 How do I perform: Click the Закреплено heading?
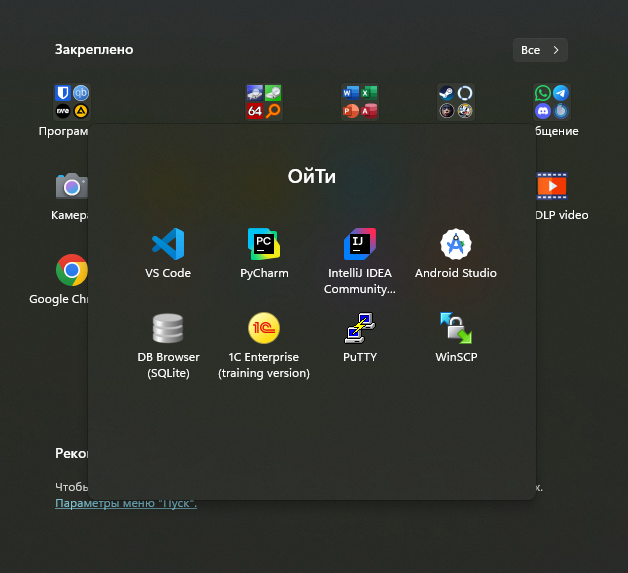[x=94, y=50]
